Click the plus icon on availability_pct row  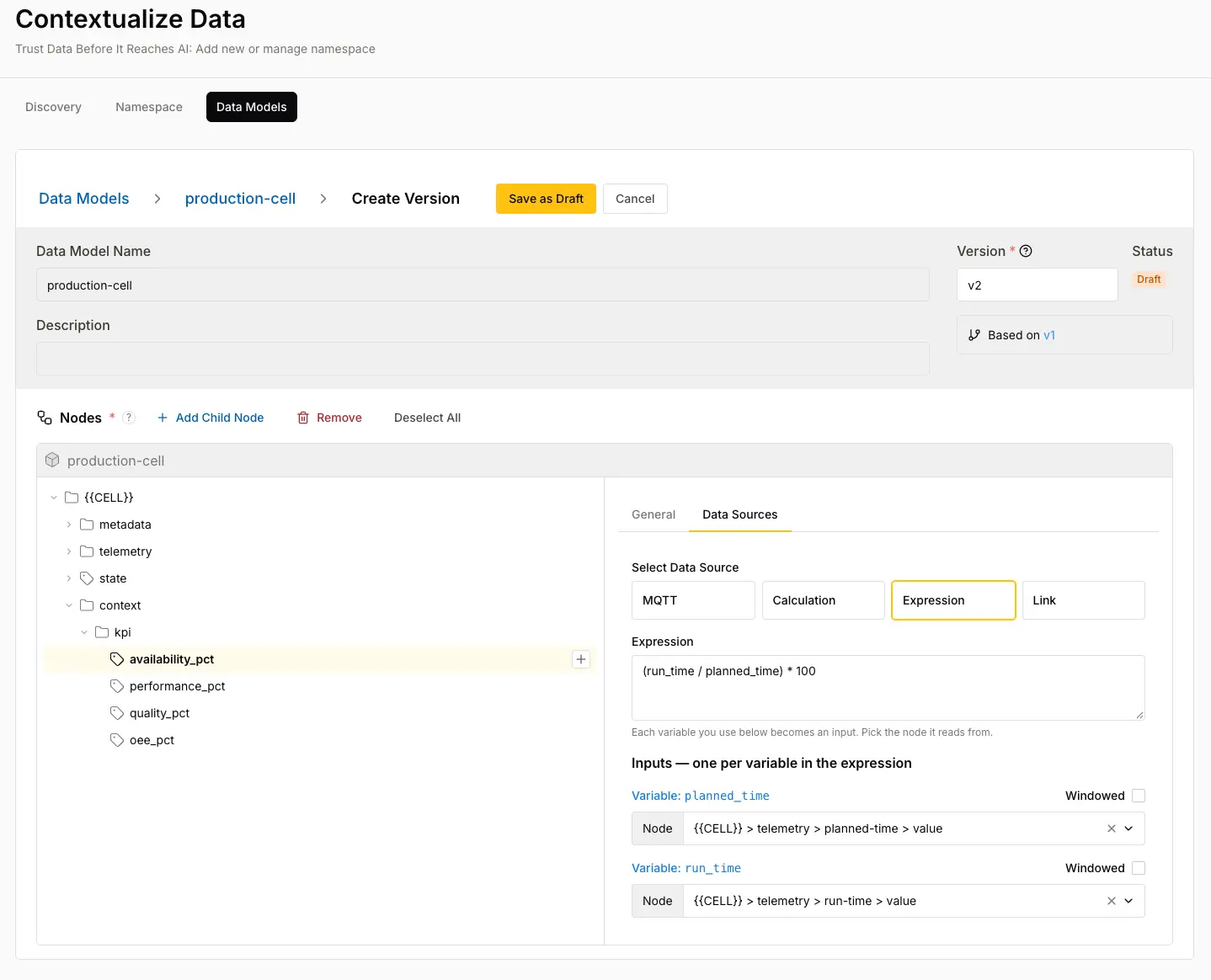click(581, 659)
